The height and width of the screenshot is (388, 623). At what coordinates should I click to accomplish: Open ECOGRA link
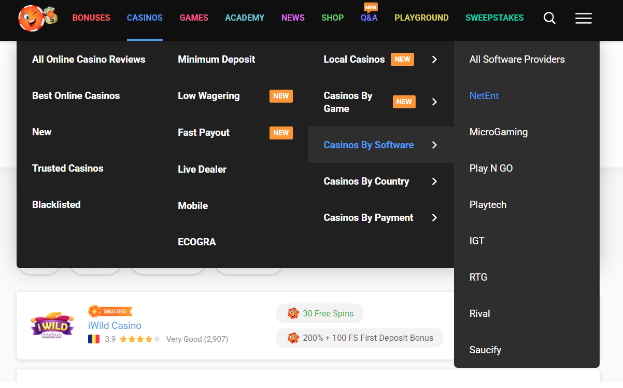[x=197, y=242]
